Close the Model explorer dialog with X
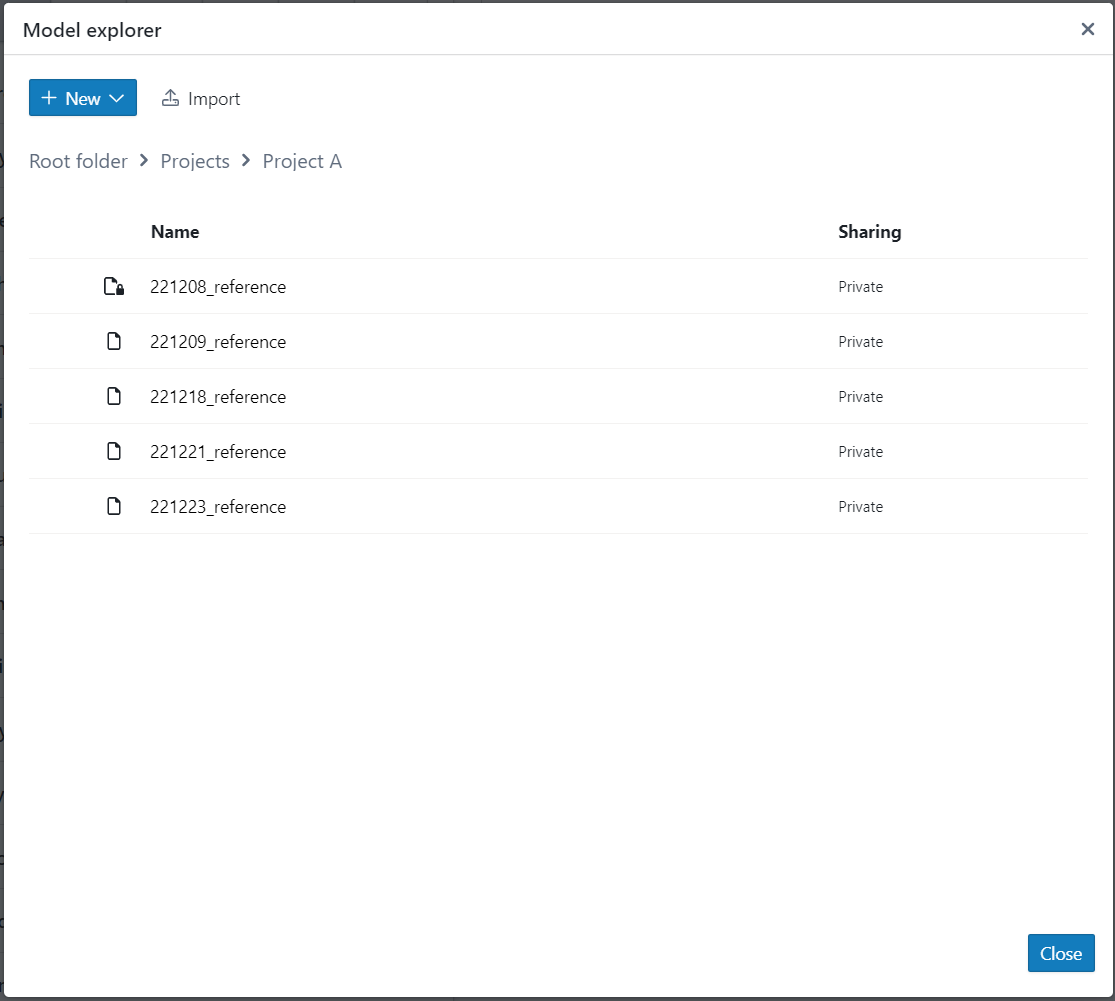 pos(1087,29)
